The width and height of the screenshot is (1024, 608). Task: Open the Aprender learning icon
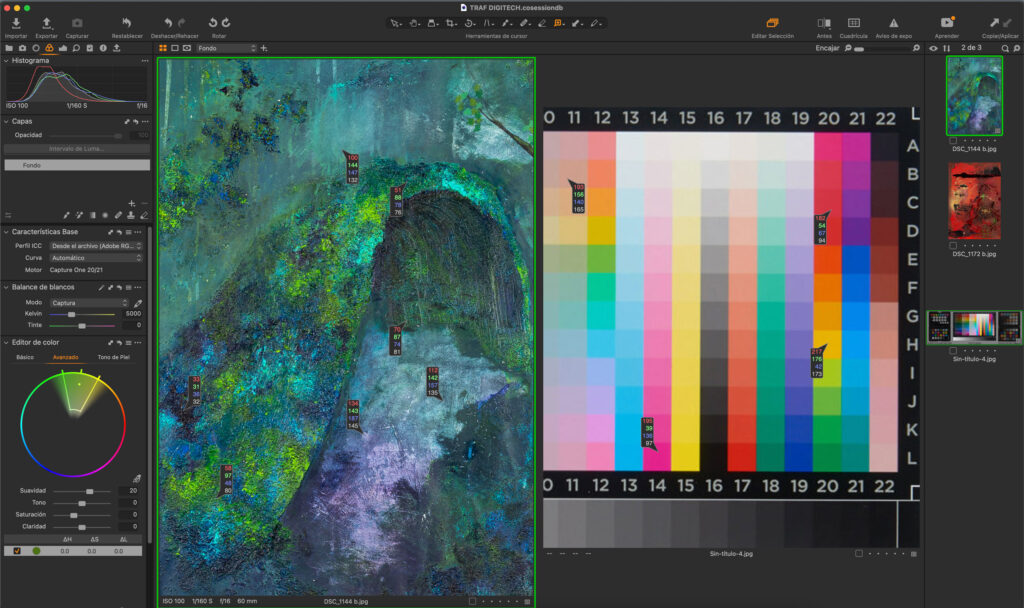click(947, 22)
